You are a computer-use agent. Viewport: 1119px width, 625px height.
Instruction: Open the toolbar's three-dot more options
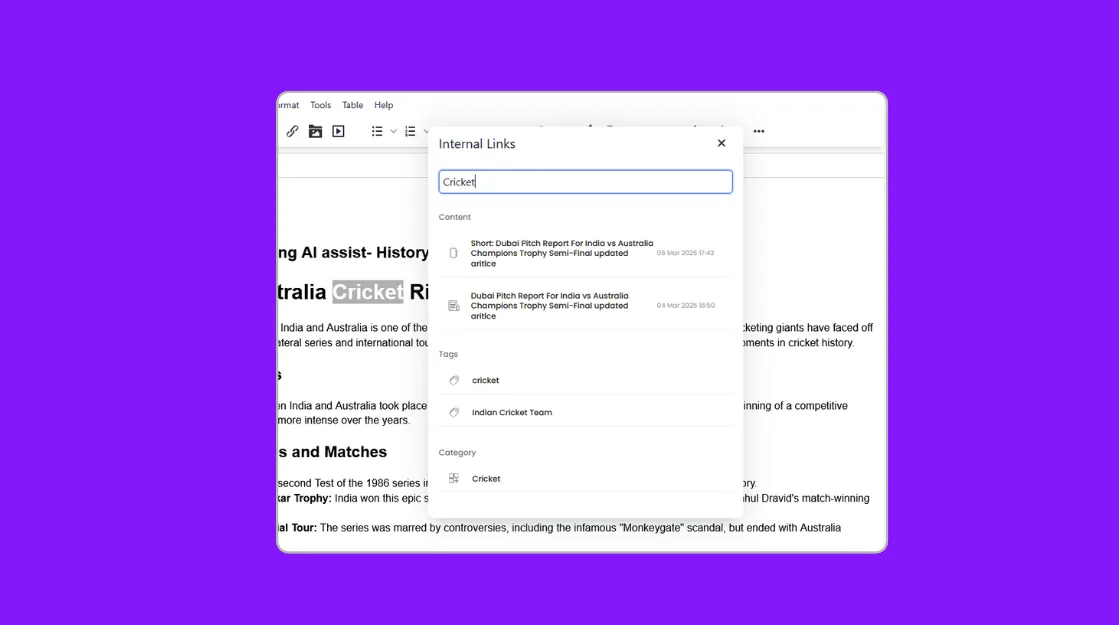759,131
